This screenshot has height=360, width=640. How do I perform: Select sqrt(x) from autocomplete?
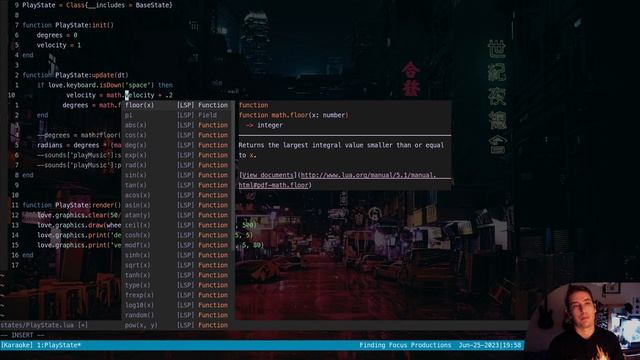click(178, 265)
